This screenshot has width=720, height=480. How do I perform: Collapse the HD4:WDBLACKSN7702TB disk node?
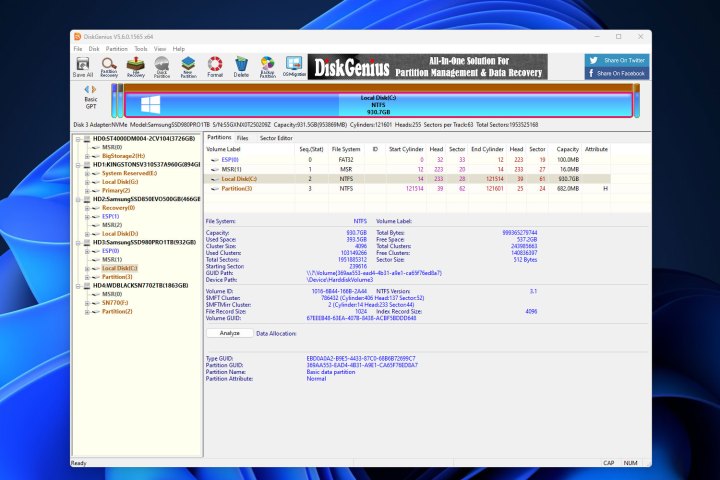click(78, 285)
